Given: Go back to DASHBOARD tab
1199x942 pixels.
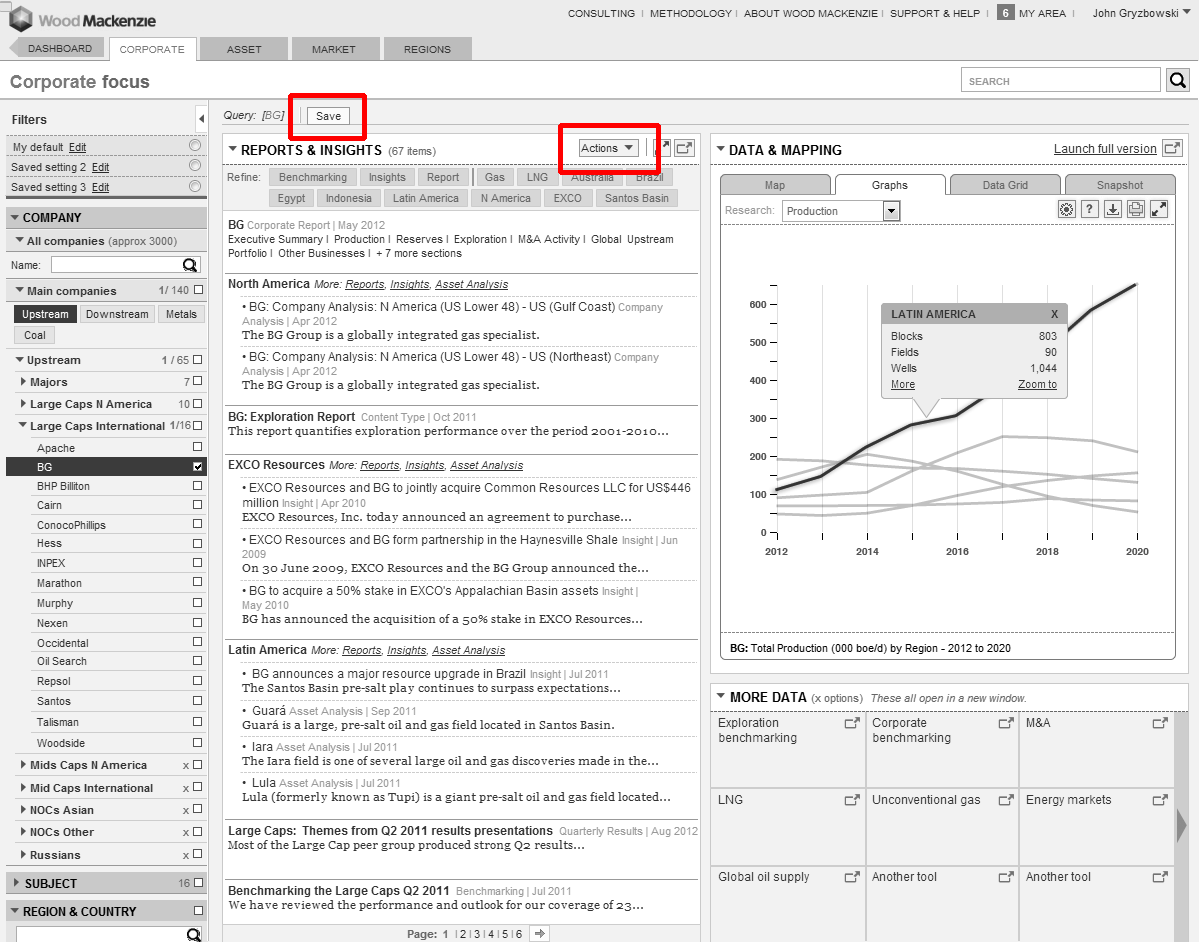Looking at the screenshot, I should 59,48.
